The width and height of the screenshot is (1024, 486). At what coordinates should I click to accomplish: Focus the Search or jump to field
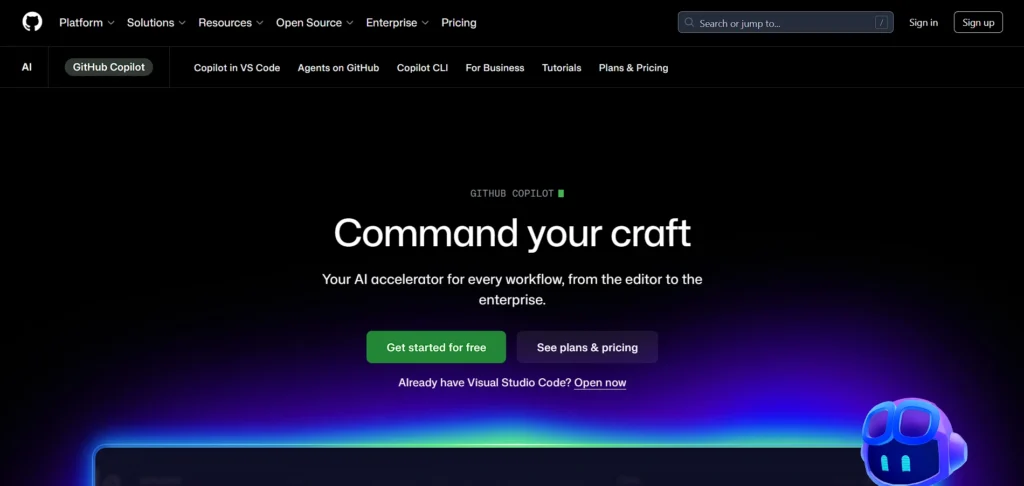786,23
